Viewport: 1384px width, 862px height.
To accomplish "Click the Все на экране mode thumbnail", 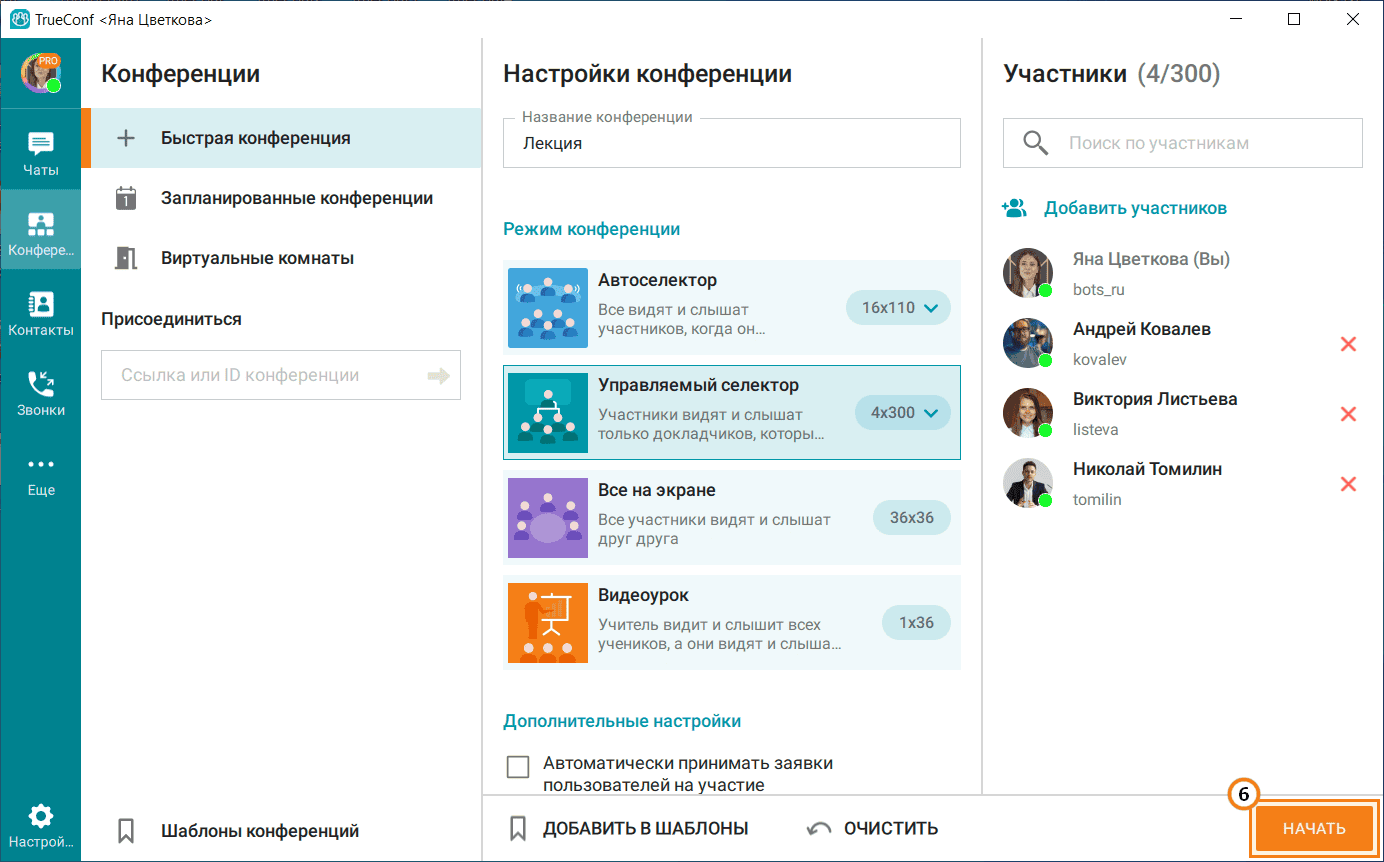I will (548, 518).
